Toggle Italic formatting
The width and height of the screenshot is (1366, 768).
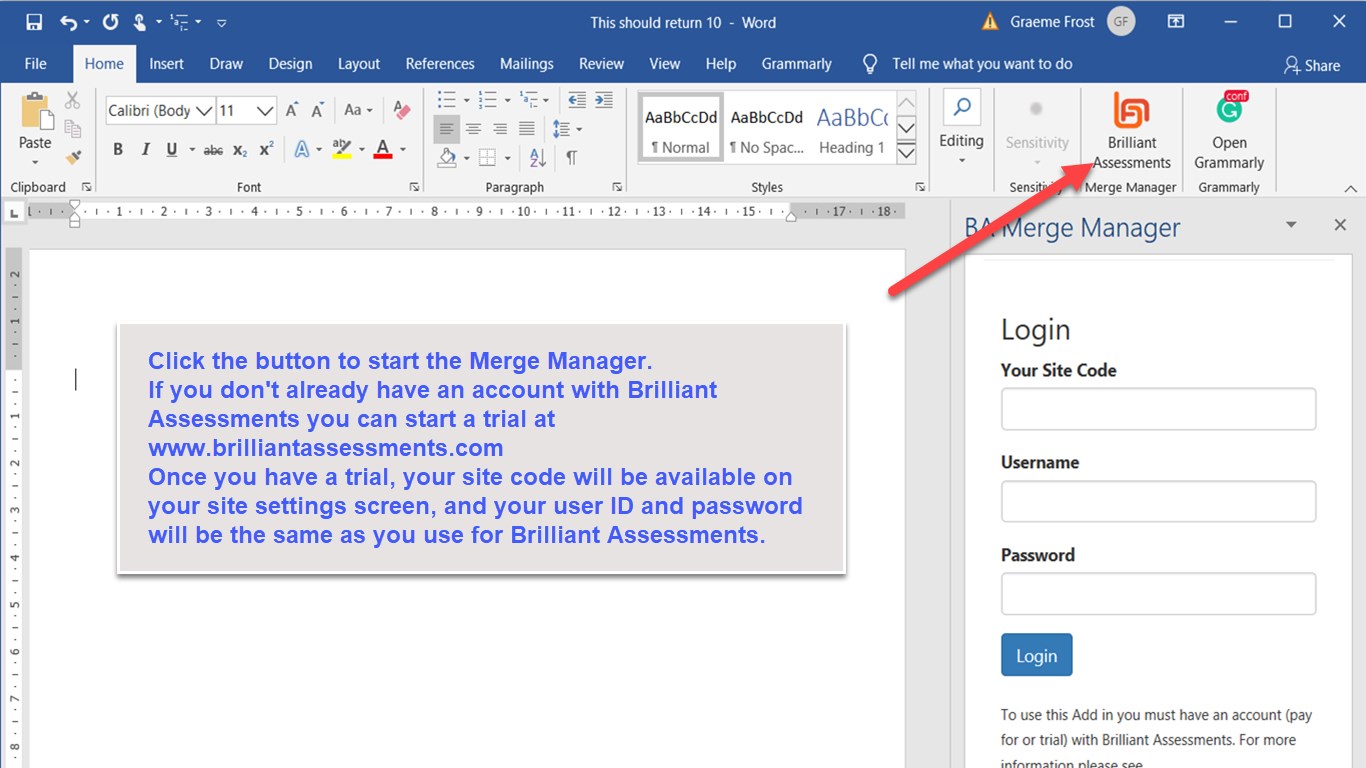[145, 150]
